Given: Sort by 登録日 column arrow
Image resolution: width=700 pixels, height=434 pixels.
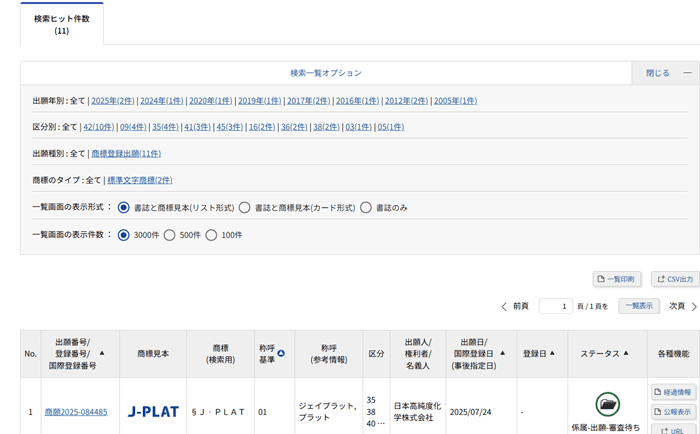Looking at the screenshot, I should click(551, 353).
